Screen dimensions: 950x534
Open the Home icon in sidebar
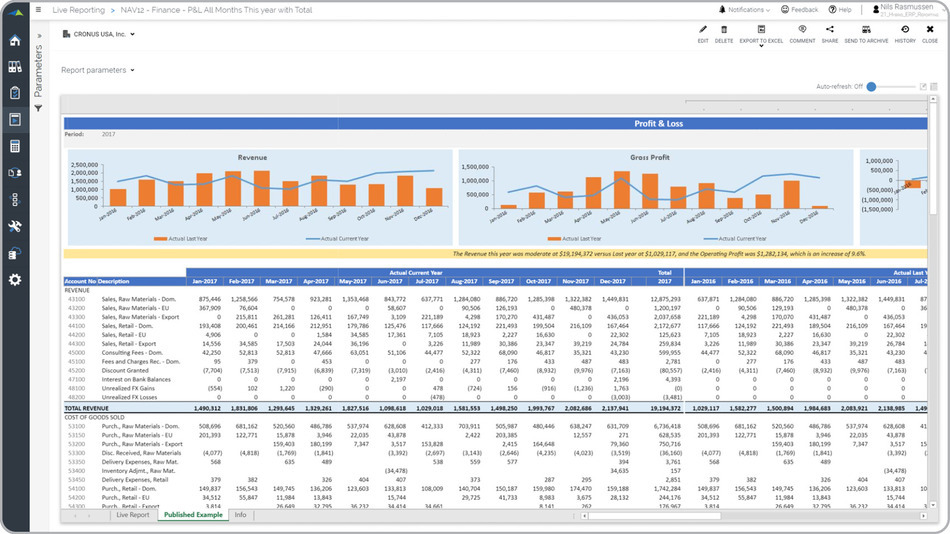point(15,40)
